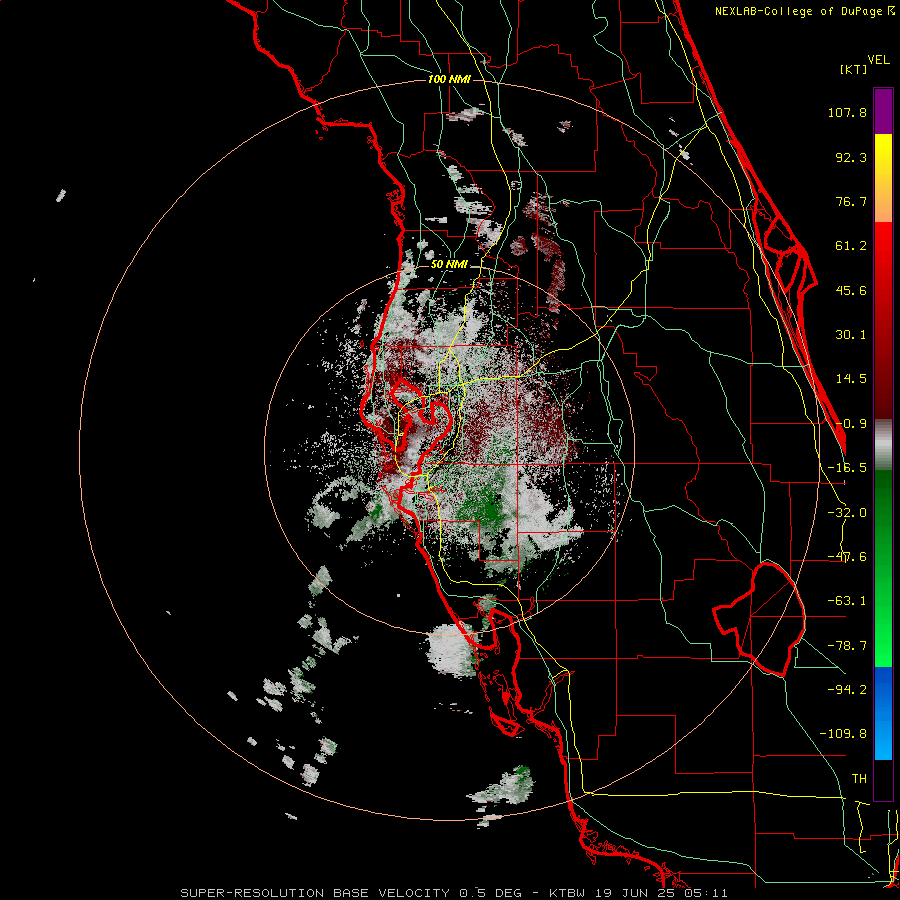900x900 pixels.
Task: Select the -32.0 legend value
Action: (847, 513)
